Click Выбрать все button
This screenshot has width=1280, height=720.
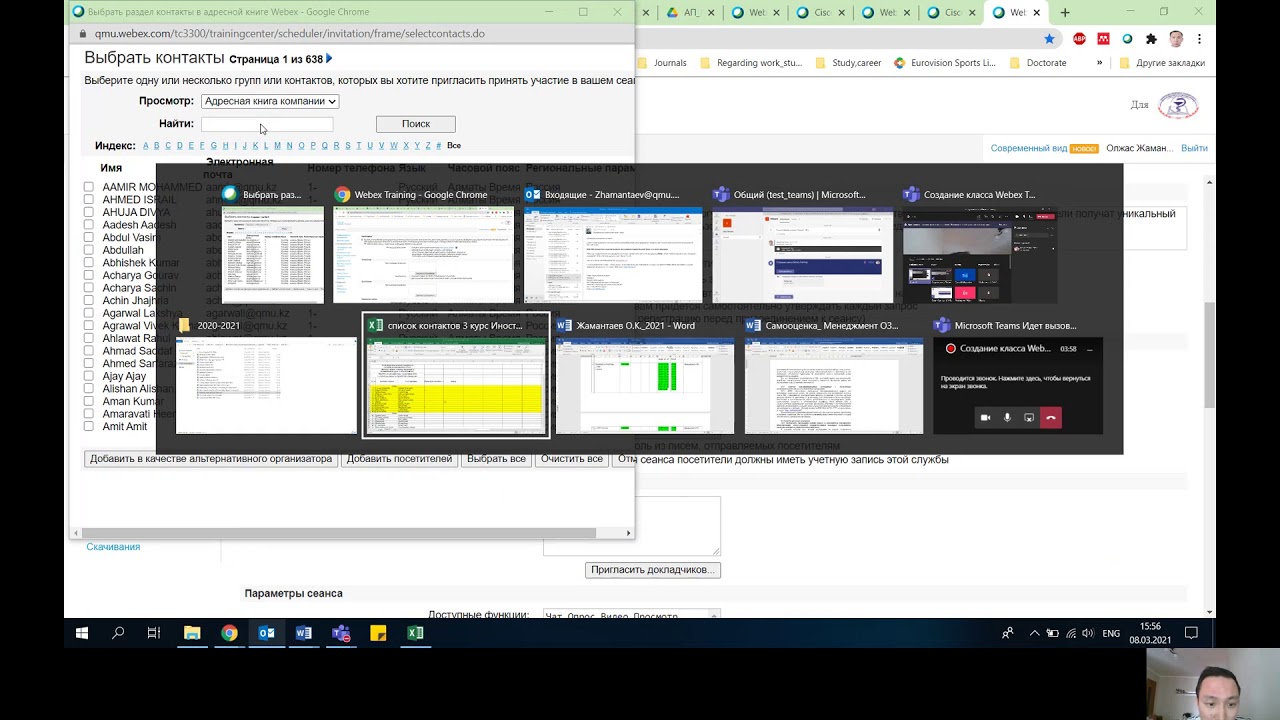(x=496, y=459)
